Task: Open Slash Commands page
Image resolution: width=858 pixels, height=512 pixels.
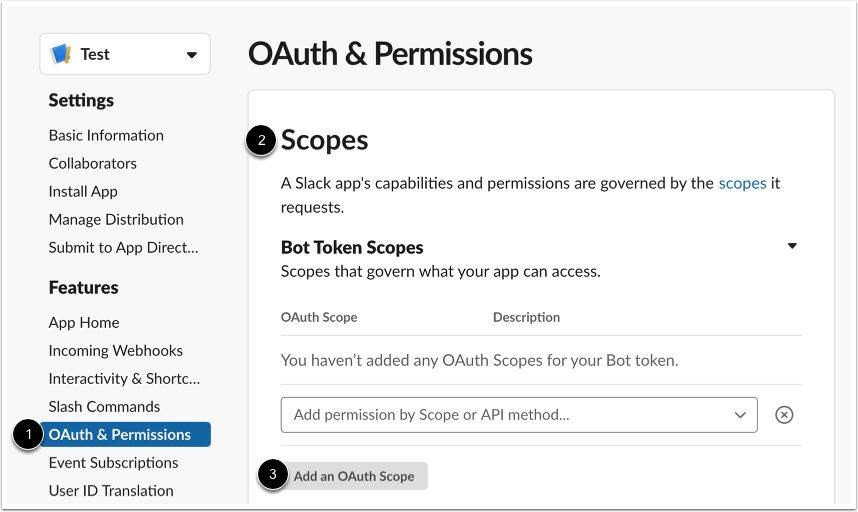Action: [x=104, y=406]
